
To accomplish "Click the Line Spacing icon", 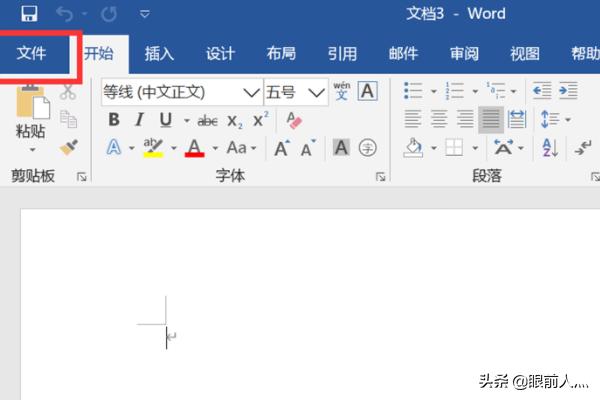I will [x=549, y=119].
